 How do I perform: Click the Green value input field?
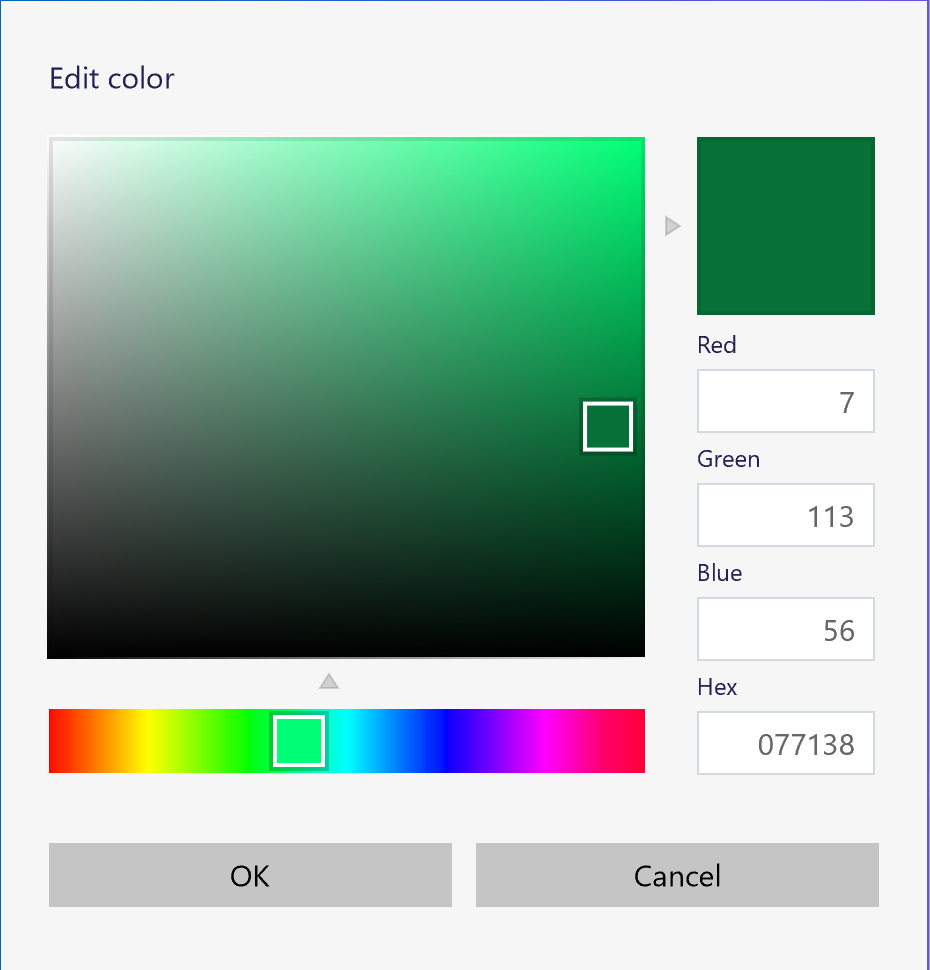point(786,515)
